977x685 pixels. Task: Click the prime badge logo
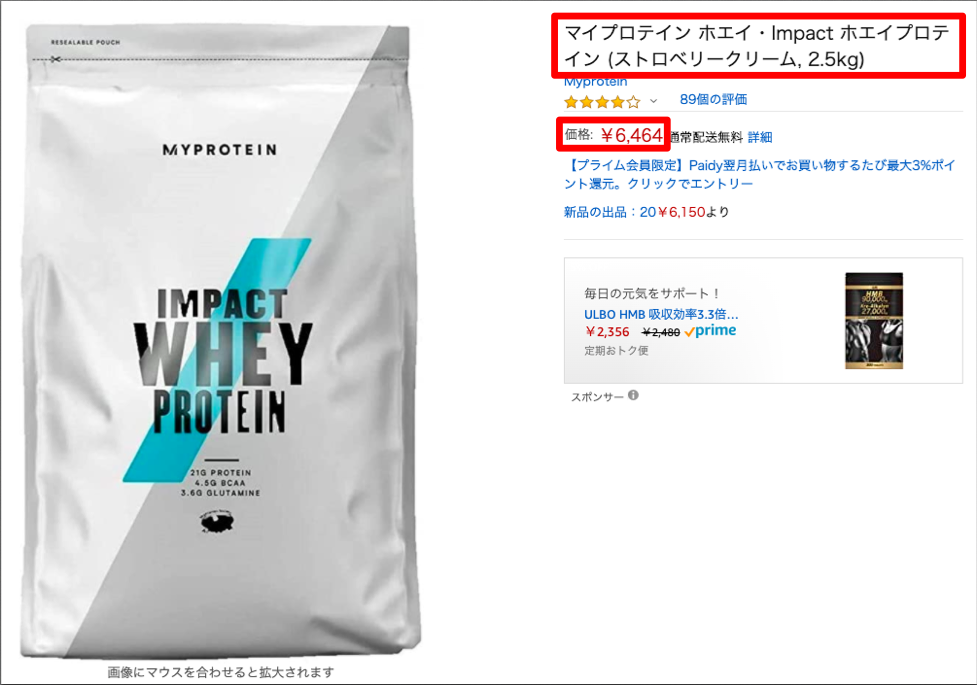tap(710, 331)
